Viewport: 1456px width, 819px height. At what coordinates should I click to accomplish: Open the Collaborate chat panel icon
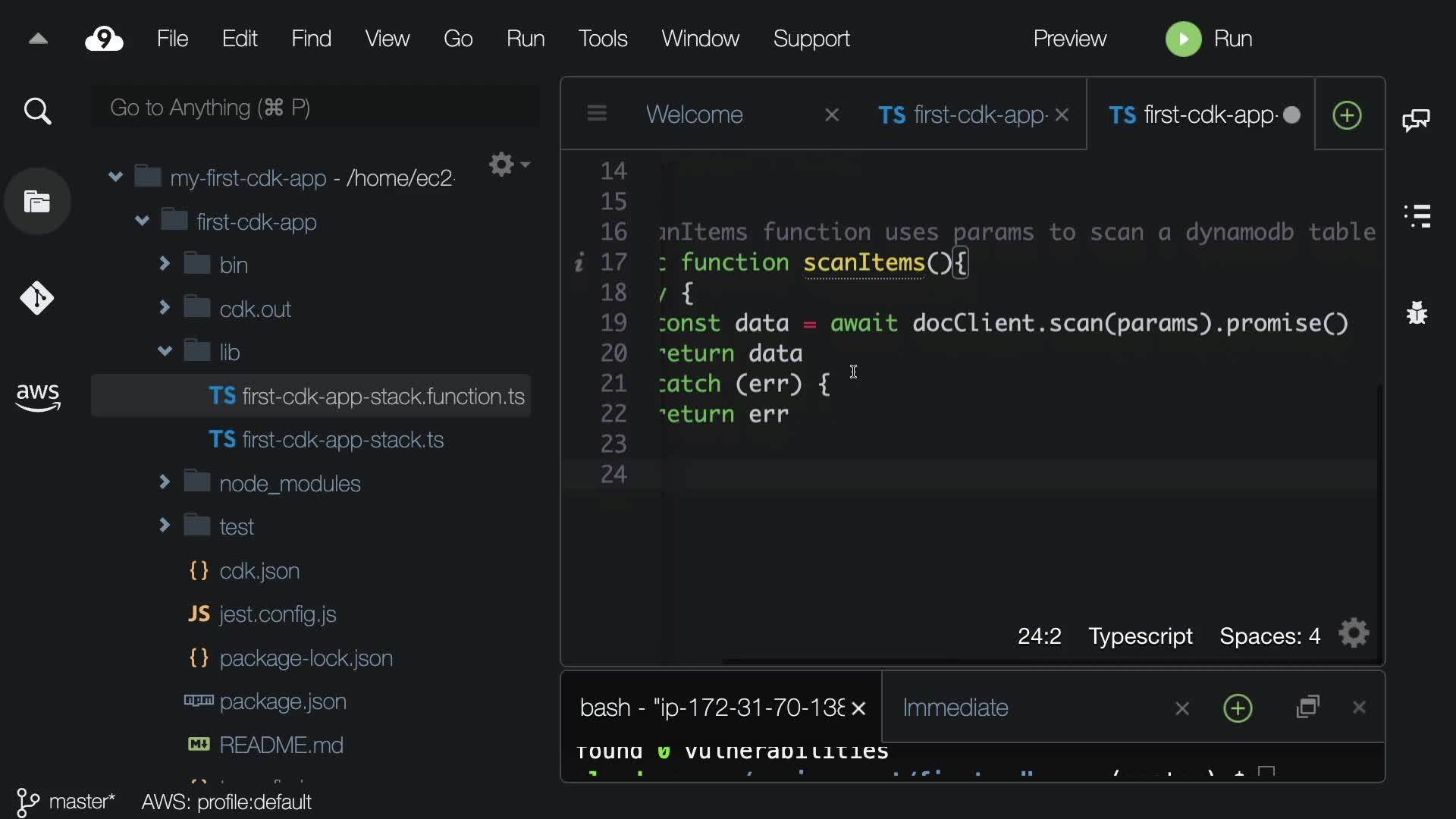pyautogui.click(x=1416, y=120)
